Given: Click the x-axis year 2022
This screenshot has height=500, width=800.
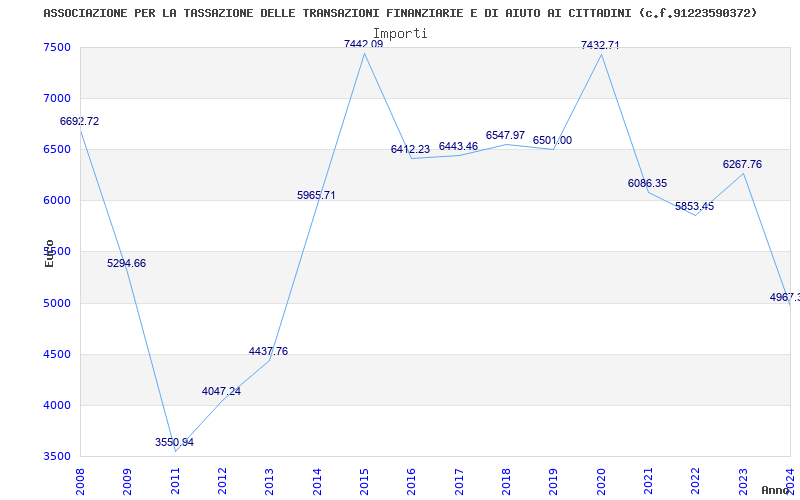Looking at the screenshot, I should click(696, 482).
